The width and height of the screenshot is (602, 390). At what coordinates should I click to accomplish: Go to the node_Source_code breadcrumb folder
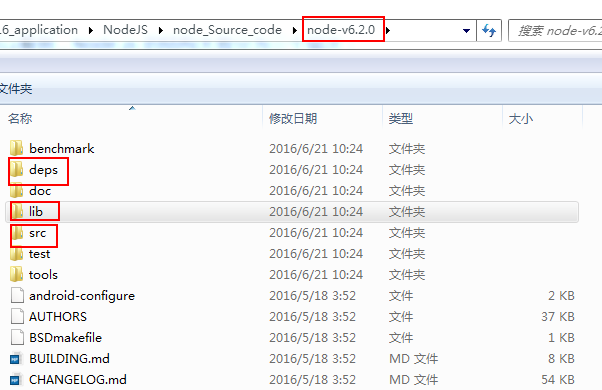[227, 30]
